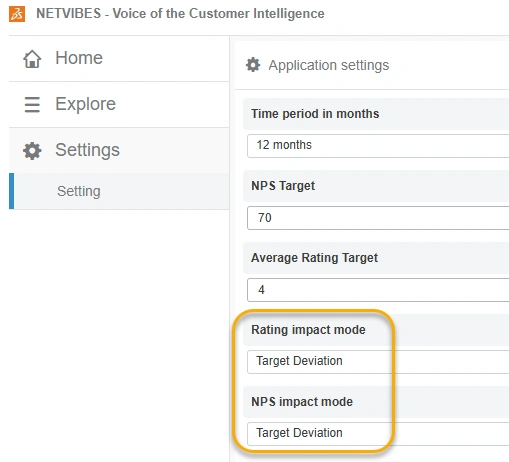
Task: Expand the Settings menu item
Action: click(119, 150)
